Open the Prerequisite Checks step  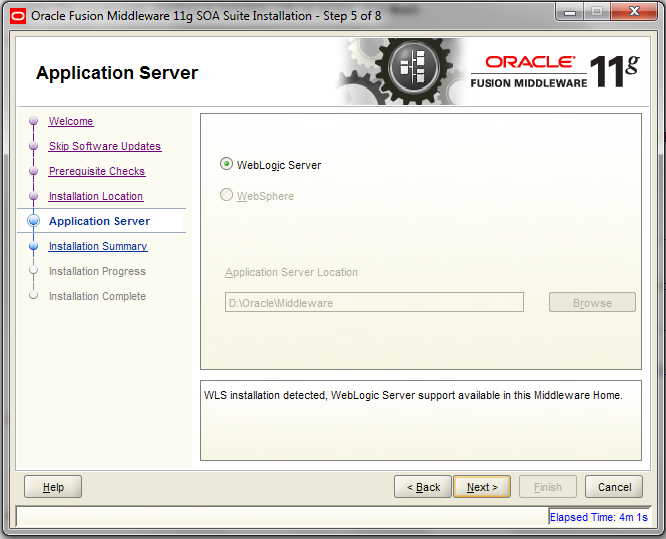(x=97, y=171)
